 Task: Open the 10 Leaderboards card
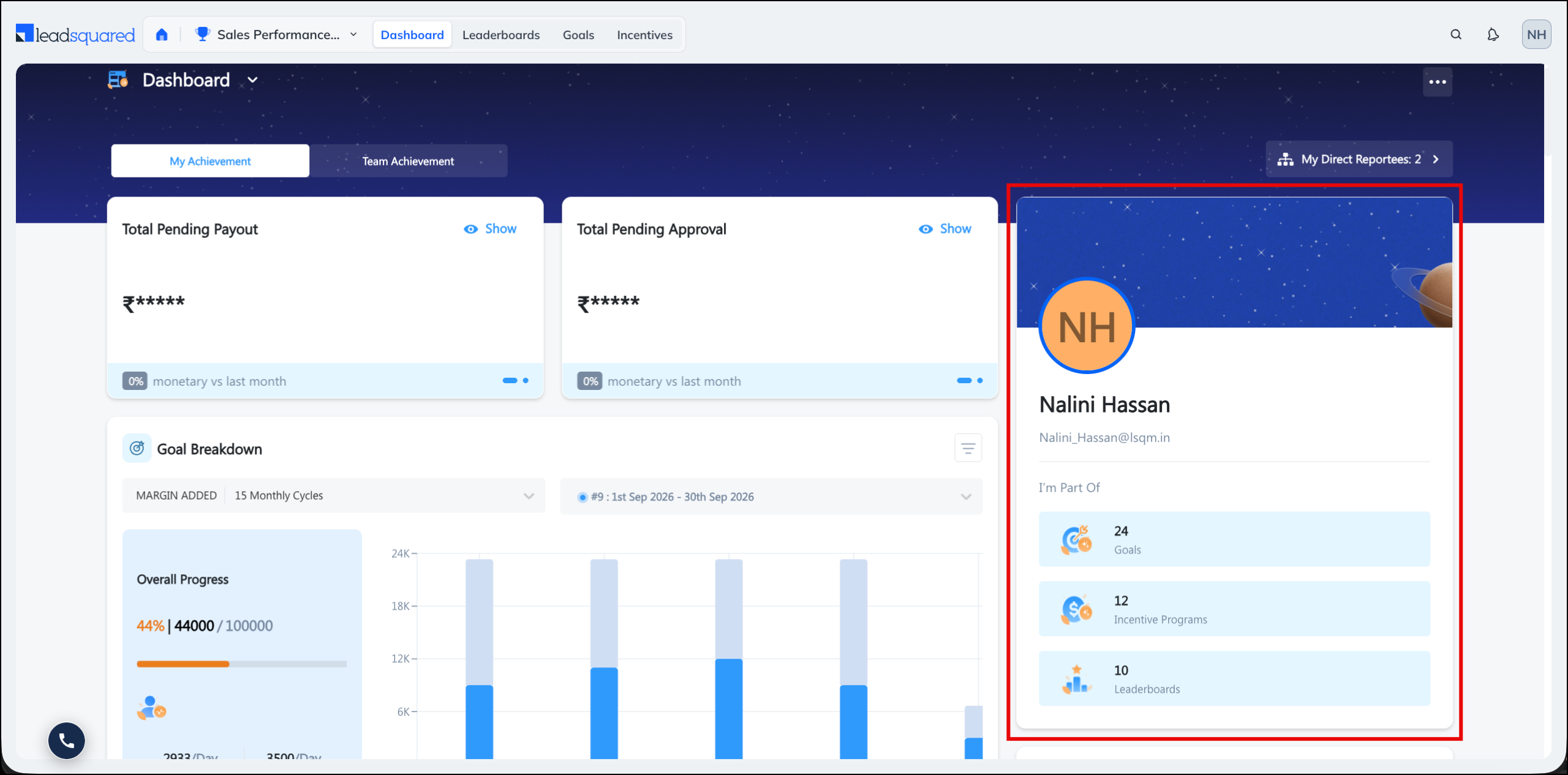[x=1234, y=679]
